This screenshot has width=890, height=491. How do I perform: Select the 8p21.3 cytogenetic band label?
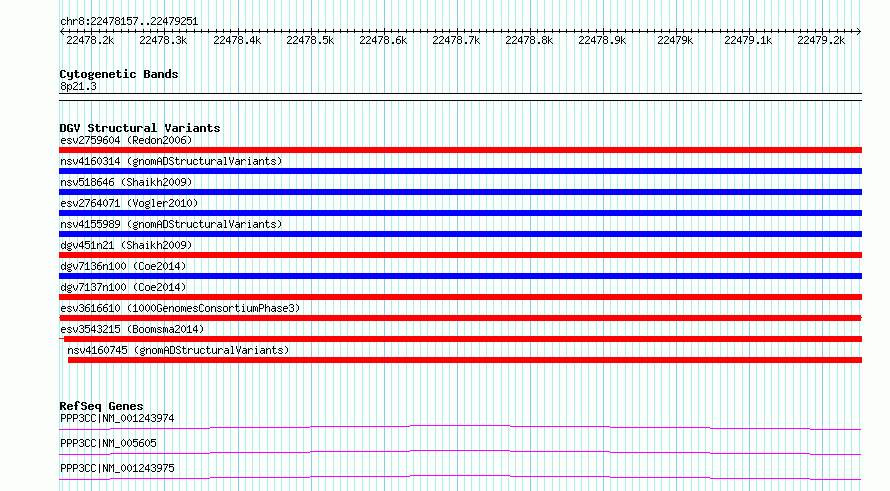coord(78,86)
